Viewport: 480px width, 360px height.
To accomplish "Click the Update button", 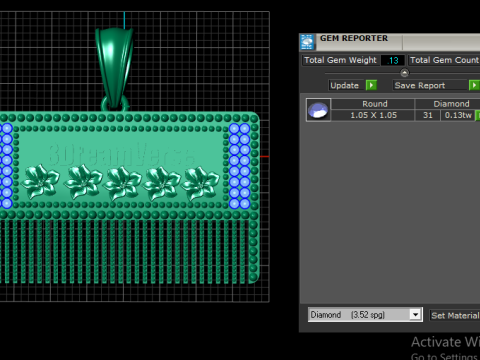I will pos(346,85).
